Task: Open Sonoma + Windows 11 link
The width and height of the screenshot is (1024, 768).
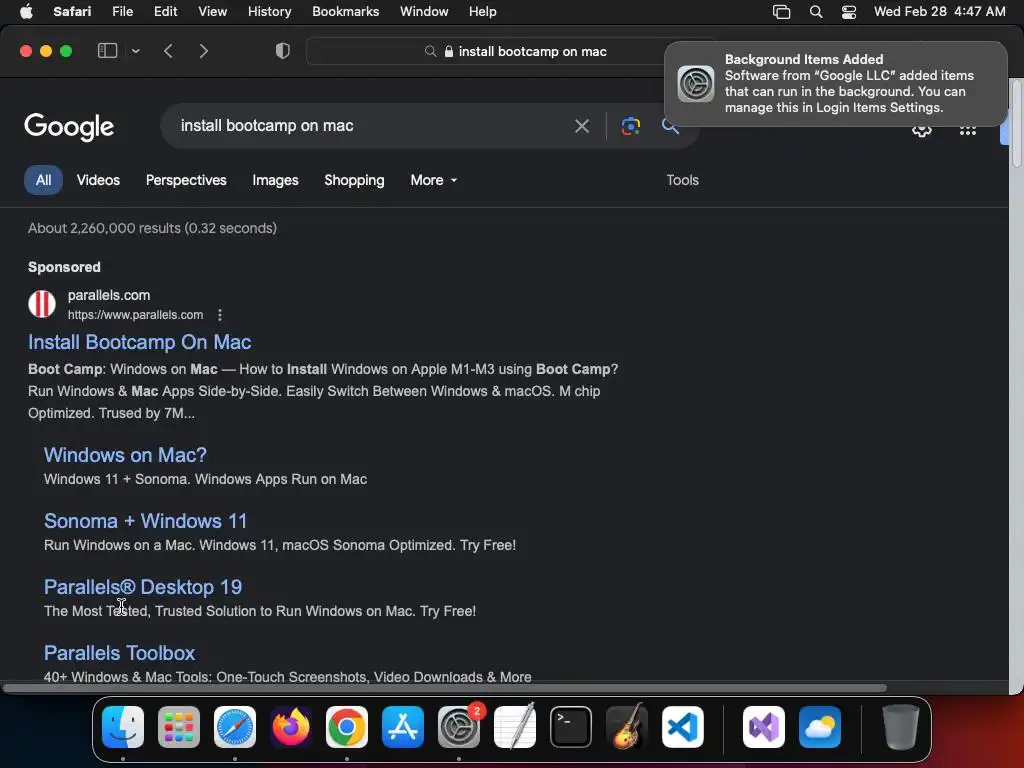Action: tap(146, 521)
